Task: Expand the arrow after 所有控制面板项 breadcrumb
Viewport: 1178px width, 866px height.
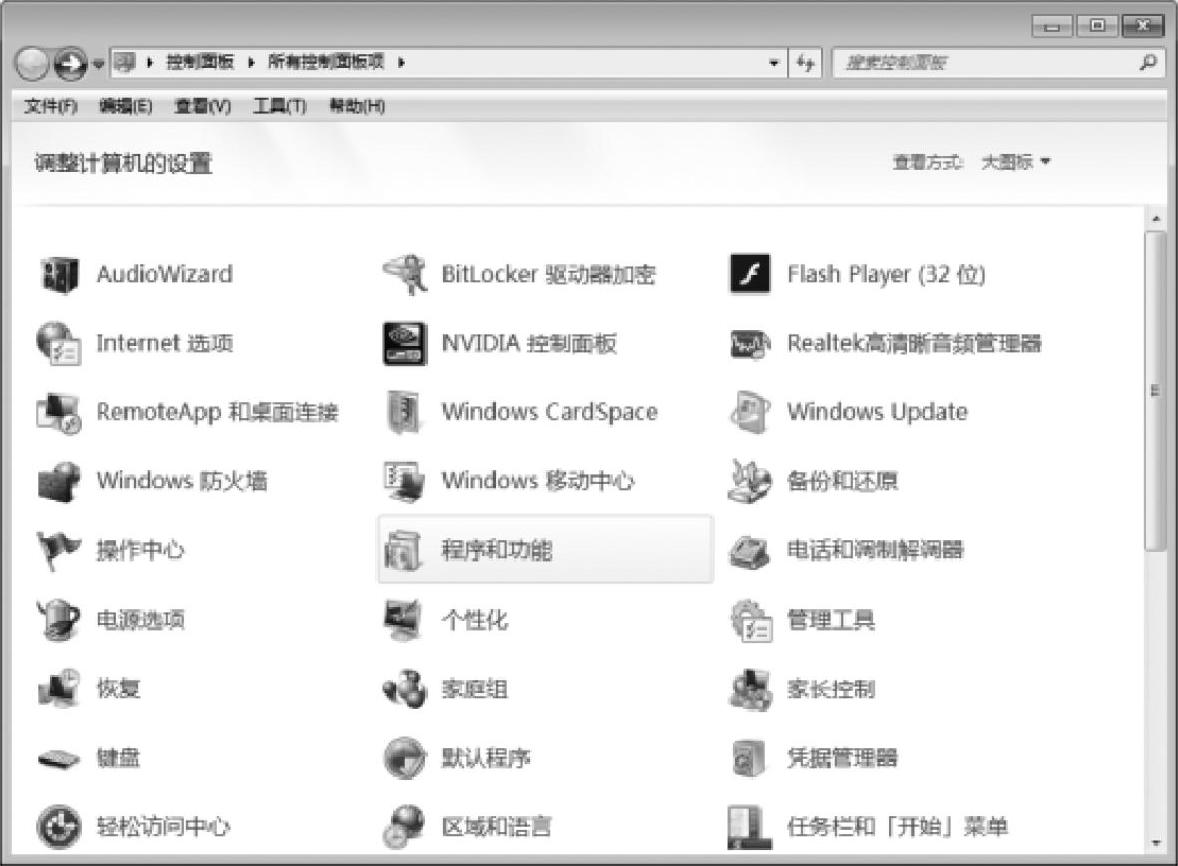Action: pos(401,62)
